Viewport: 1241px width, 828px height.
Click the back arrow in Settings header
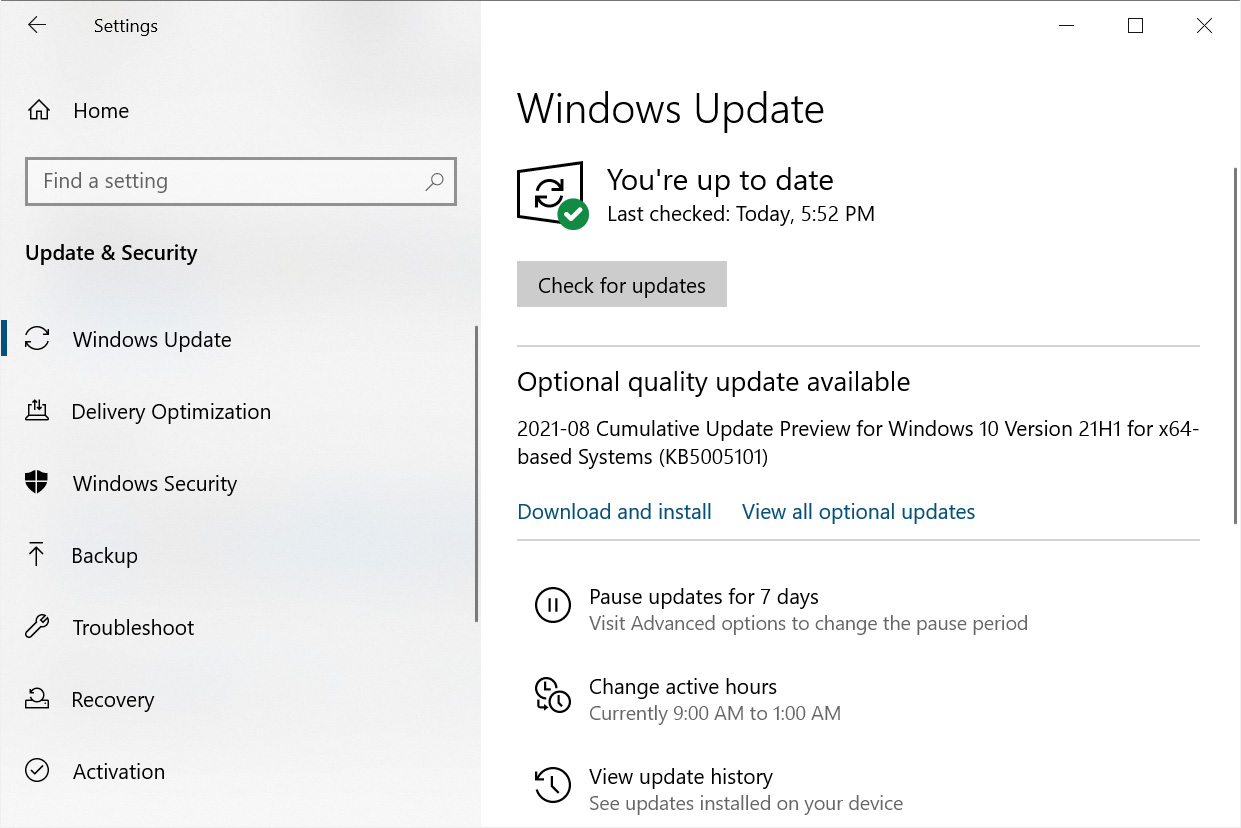point(37,26)
